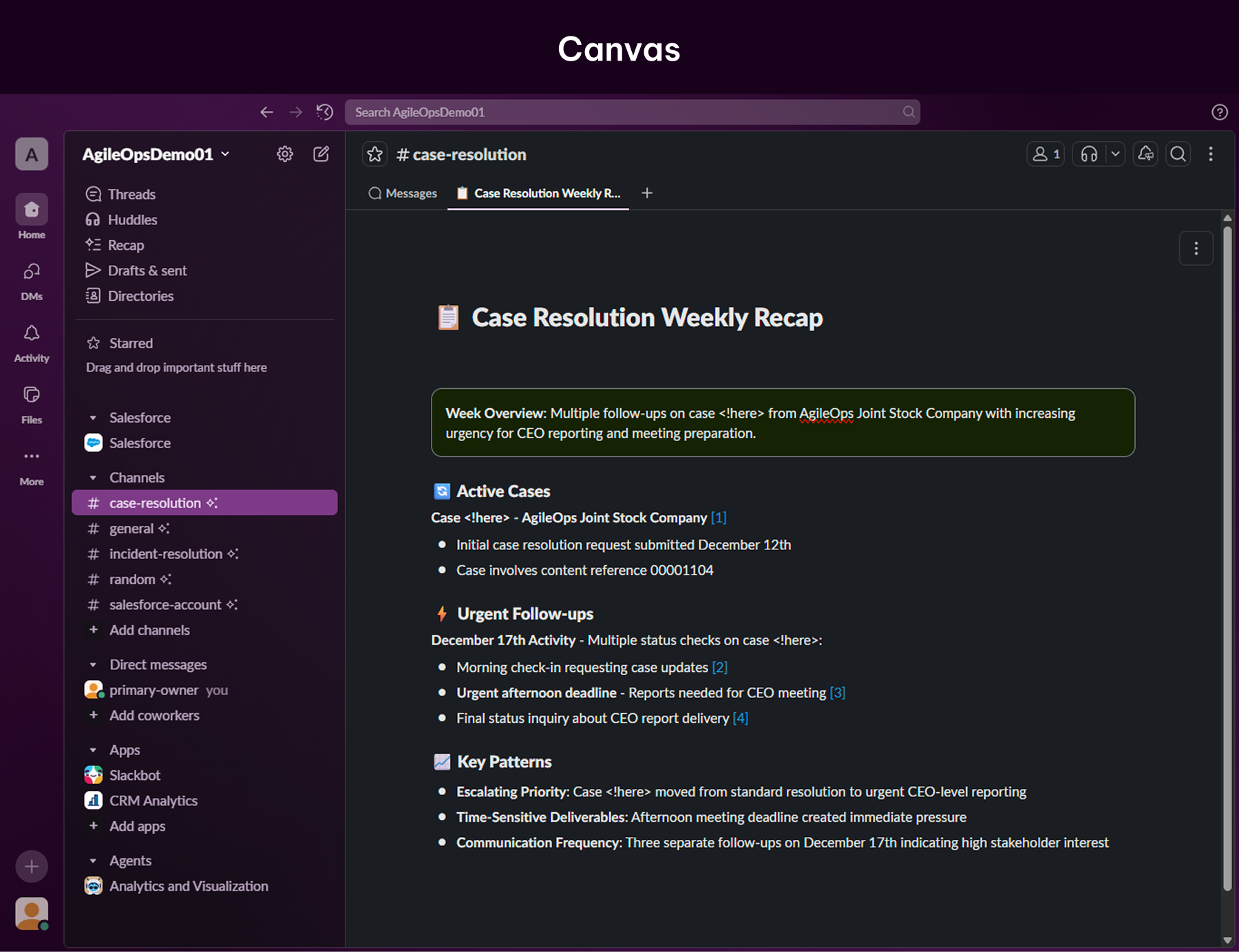Search within channel using magnifier icon
The height and width of the screenshot is (952, 1239).
tap(1178, 154)
